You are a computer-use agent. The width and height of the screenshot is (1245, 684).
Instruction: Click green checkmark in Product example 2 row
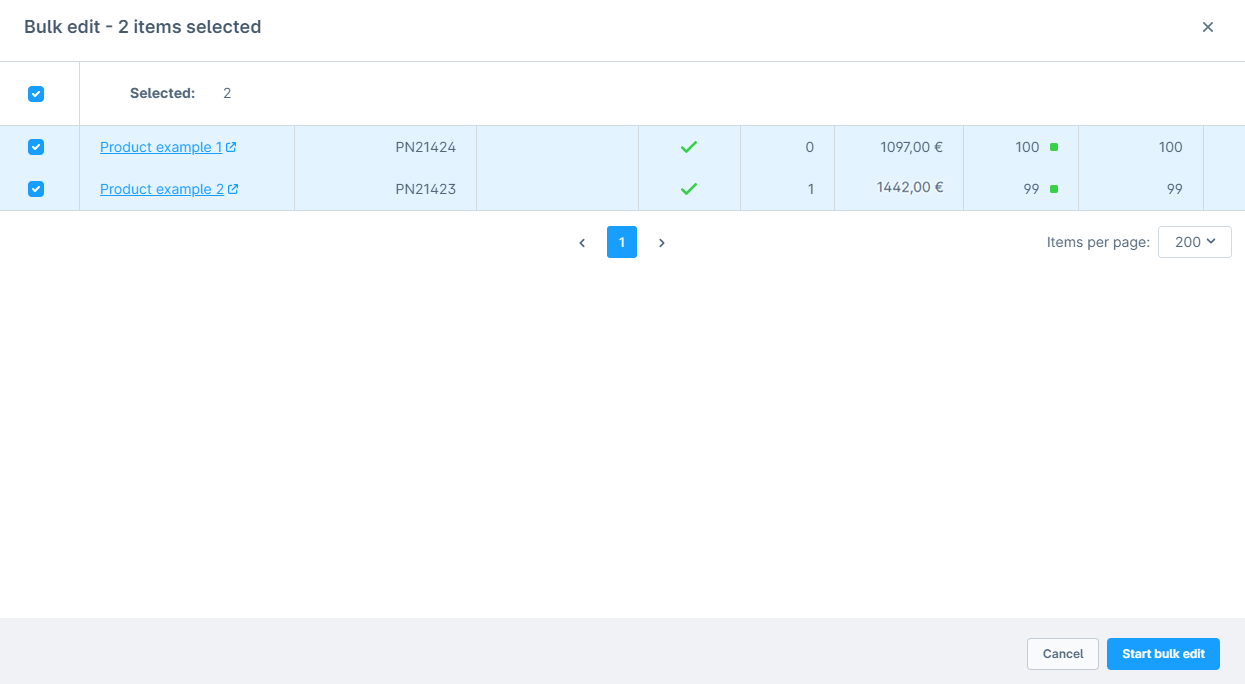688,189
